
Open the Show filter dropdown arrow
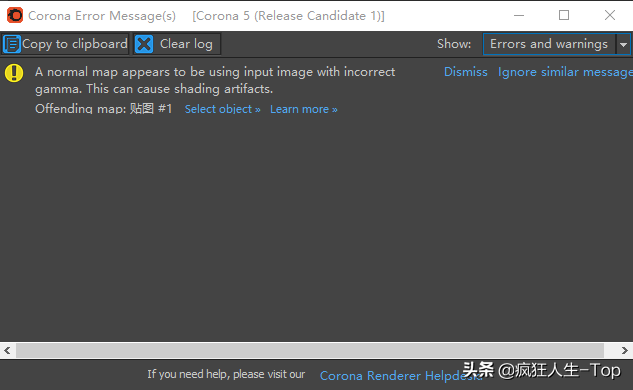623,44
